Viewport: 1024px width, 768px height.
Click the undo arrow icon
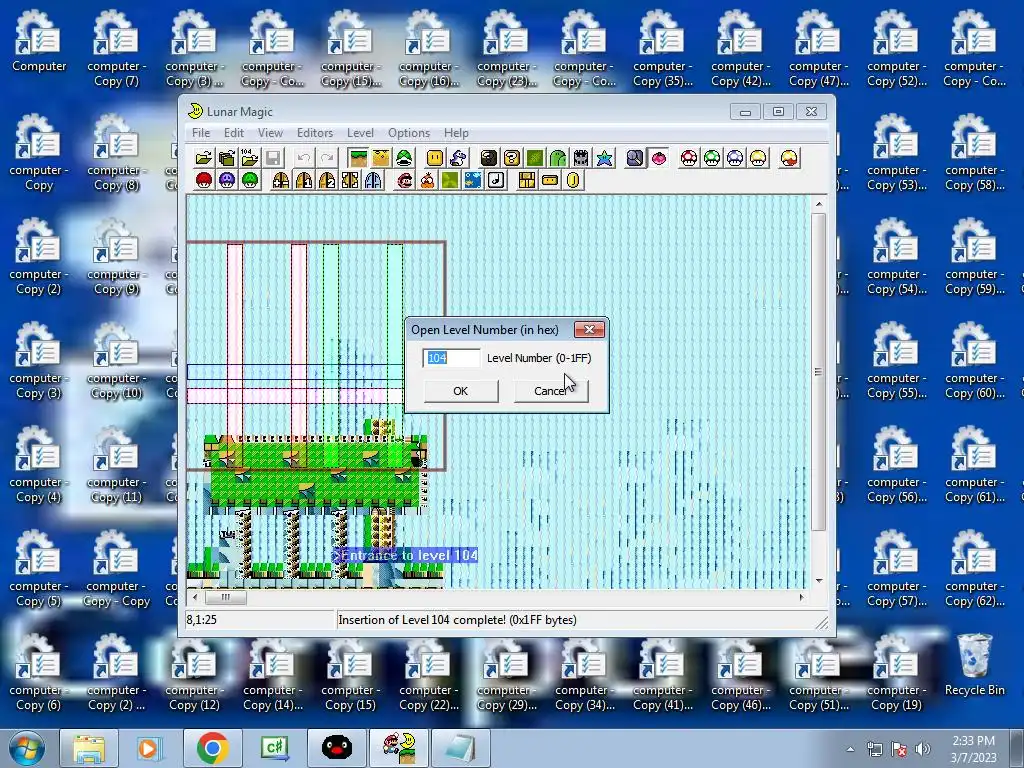[304, 158]
